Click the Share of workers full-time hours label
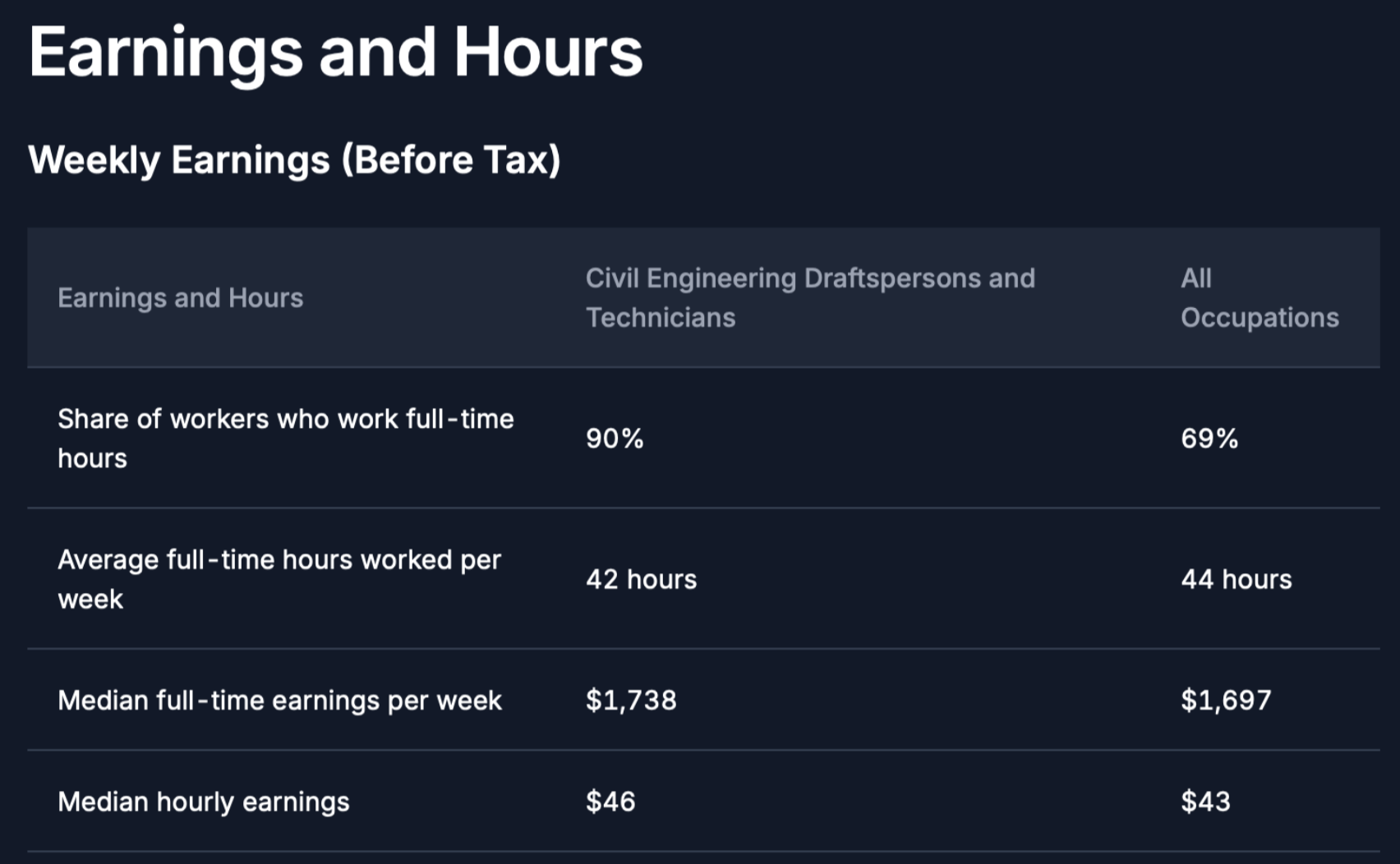This screenshot has height=864, width=1400. coord(285,438)
